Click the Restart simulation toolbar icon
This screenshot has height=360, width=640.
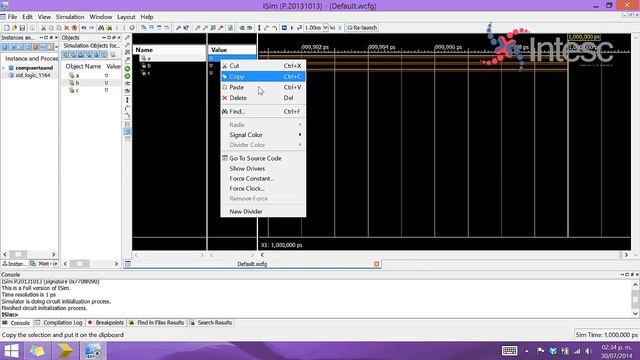pyautogui.click(x=284, y=28)
